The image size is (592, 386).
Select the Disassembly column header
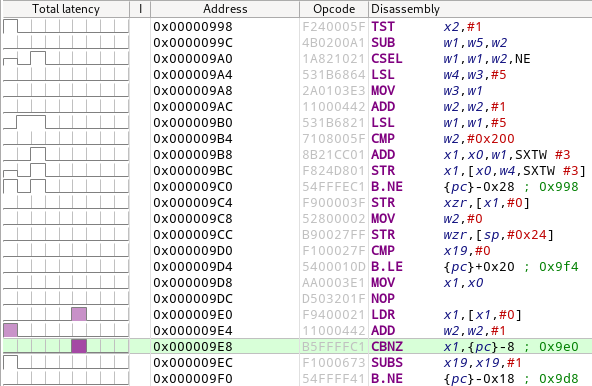tap(480, 9)
